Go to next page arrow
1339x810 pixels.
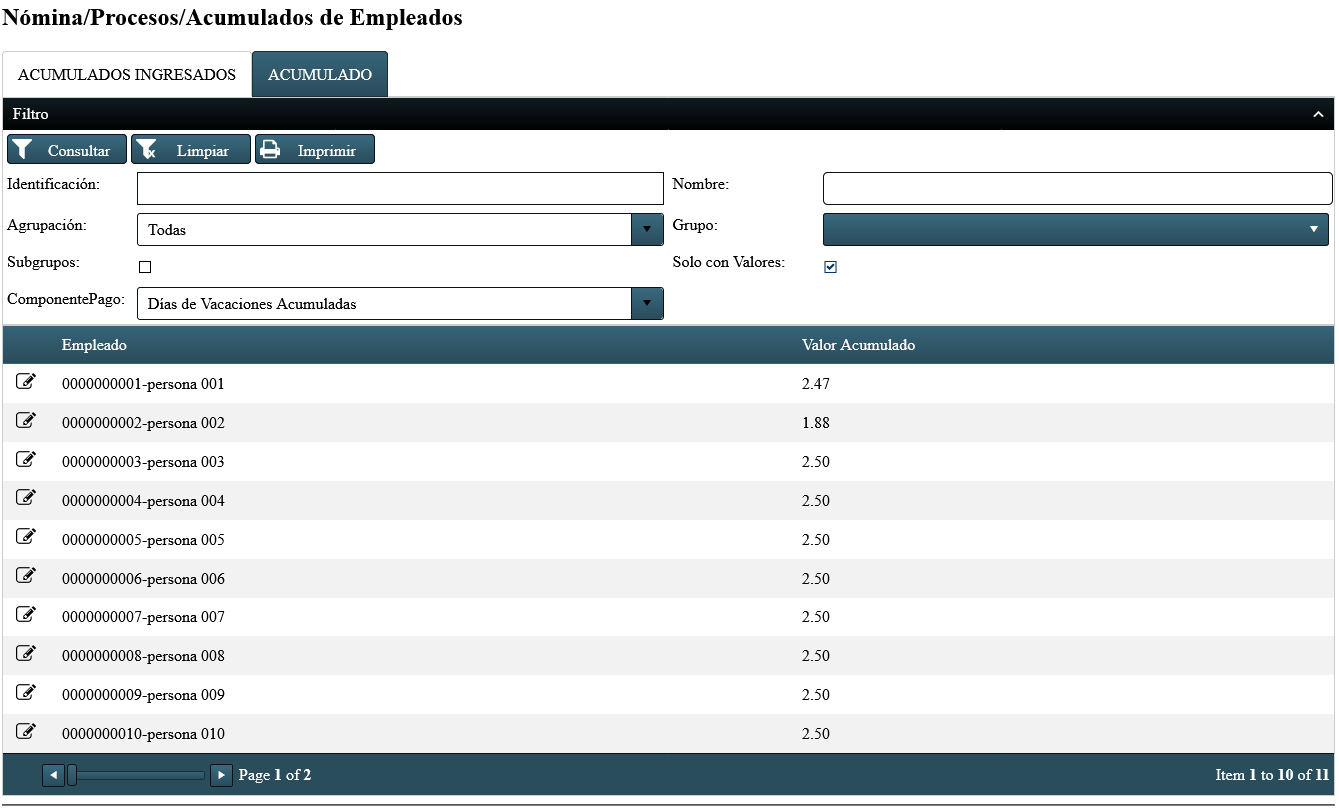[x=222, y=775]
